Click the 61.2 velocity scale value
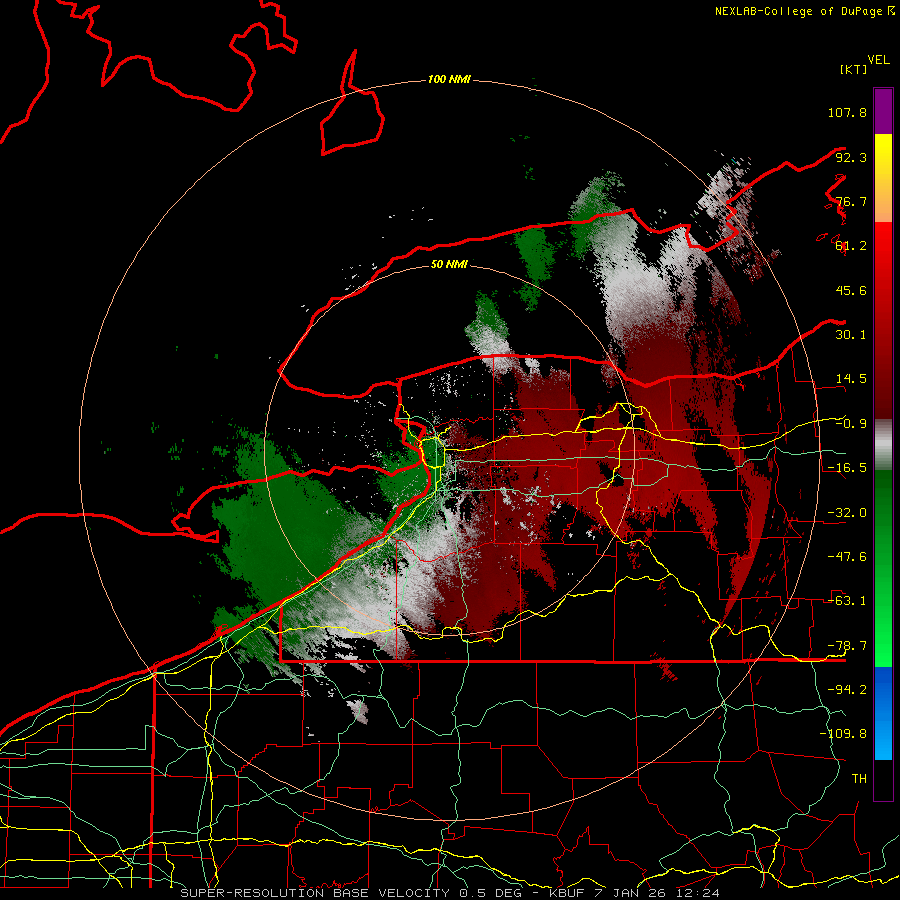 point(851,246)
